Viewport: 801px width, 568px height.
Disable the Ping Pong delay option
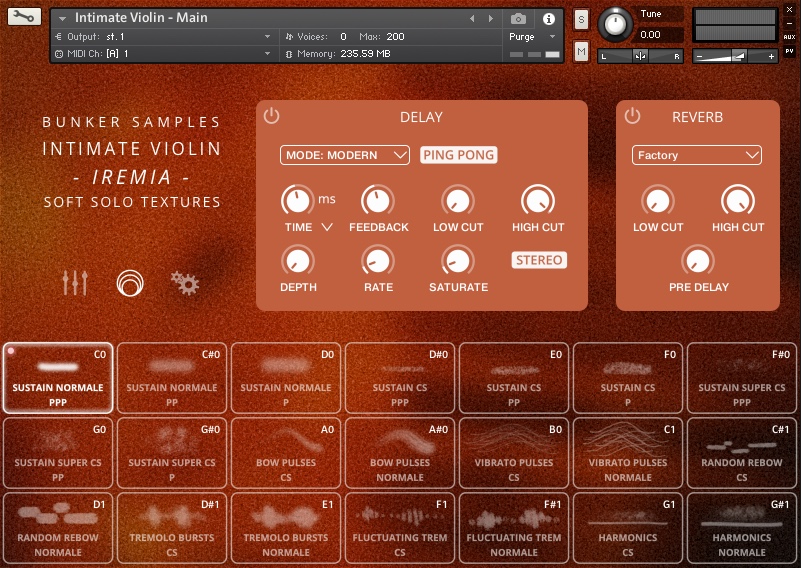tap(459, 155)
